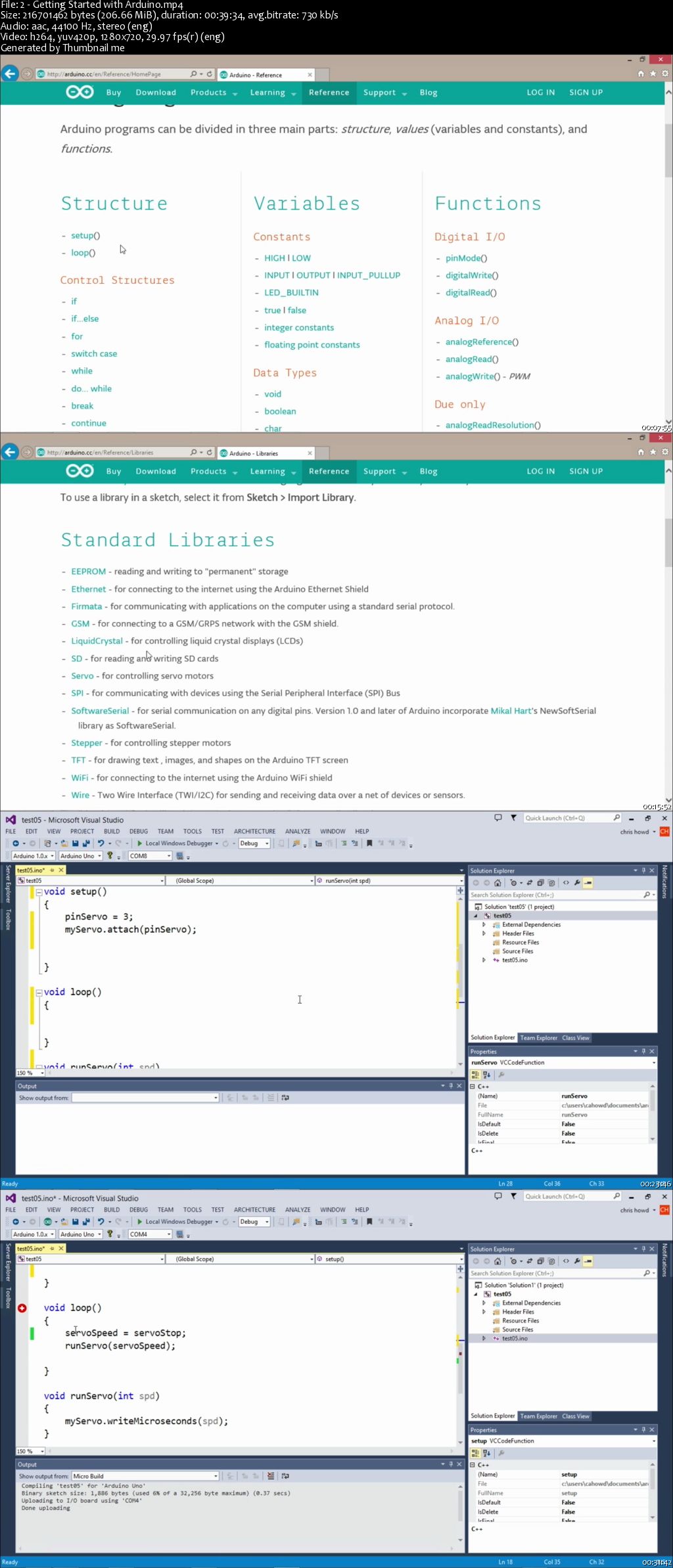Click Undo icon in COM8 Visual Studio toolbar

tap(101, 843)
